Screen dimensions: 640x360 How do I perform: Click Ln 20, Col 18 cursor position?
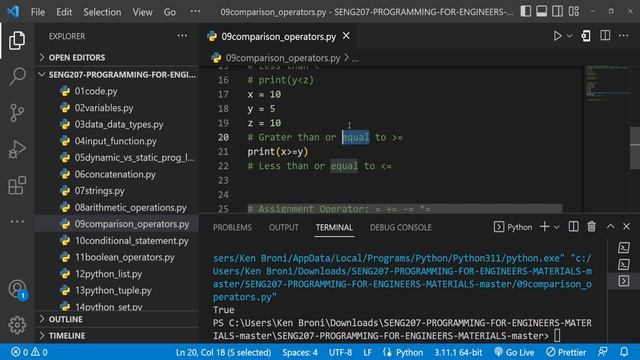(x=223, y=352)
